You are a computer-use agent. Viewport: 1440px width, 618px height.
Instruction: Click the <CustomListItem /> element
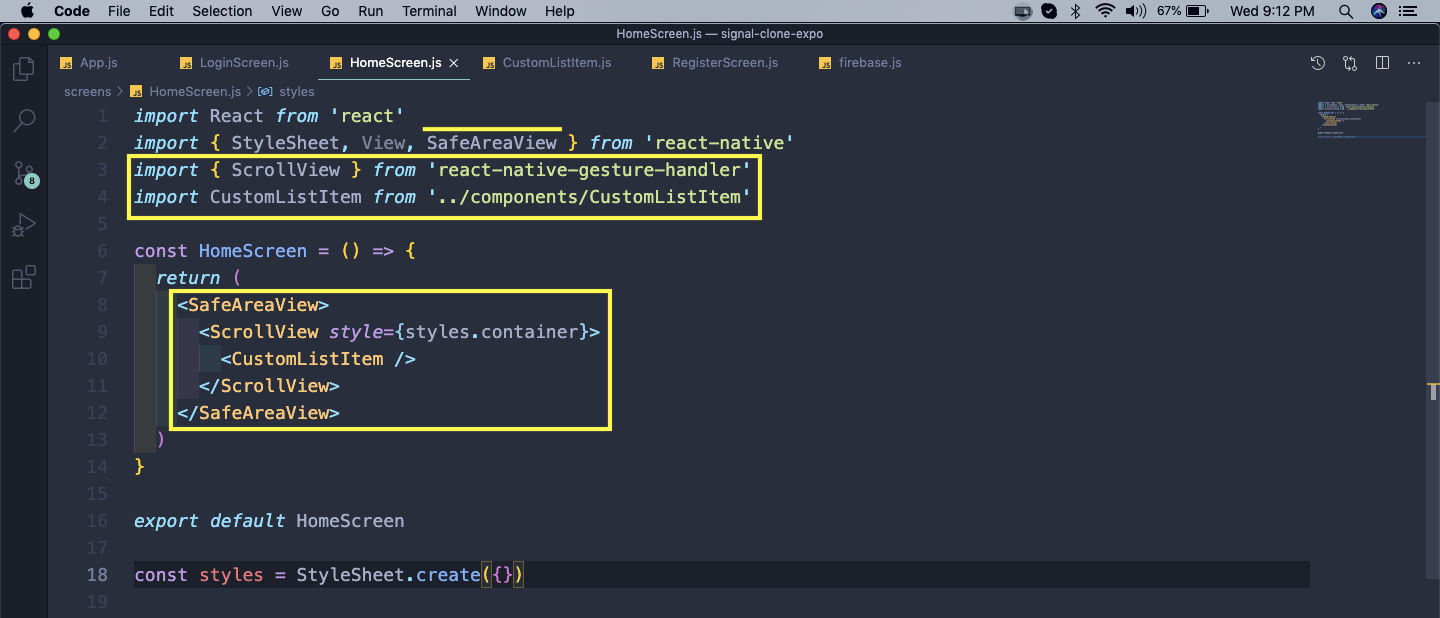click(x=318, y=359)
